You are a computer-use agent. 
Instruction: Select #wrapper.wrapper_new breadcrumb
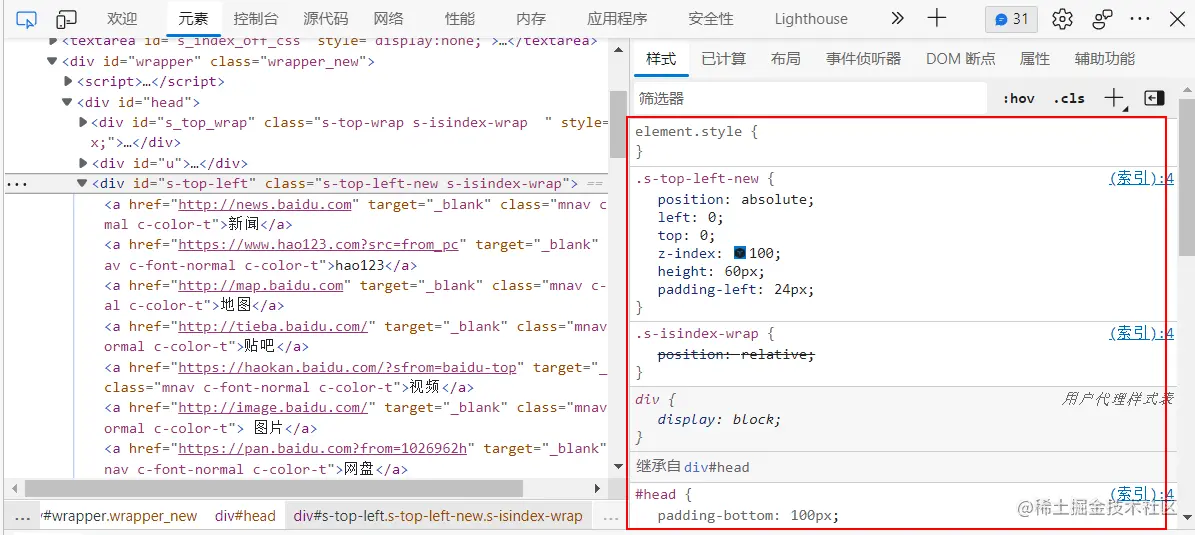tap(120, 516)
